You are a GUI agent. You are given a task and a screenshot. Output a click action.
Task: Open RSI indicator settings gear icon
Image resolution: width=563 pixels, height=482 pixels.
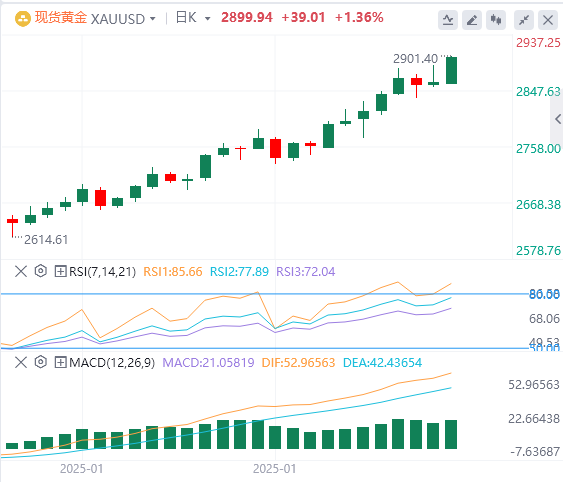click(x=41, y=271)
